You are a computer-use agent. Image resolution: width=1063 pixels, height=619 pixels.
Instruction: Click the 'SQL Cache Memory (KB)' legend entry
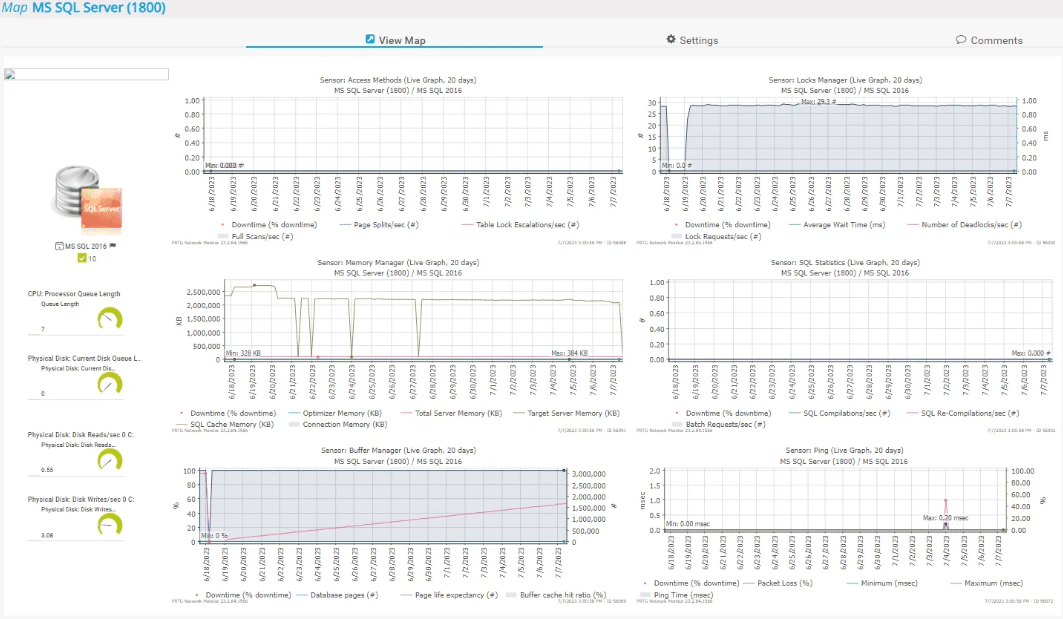tap(225, 424)
